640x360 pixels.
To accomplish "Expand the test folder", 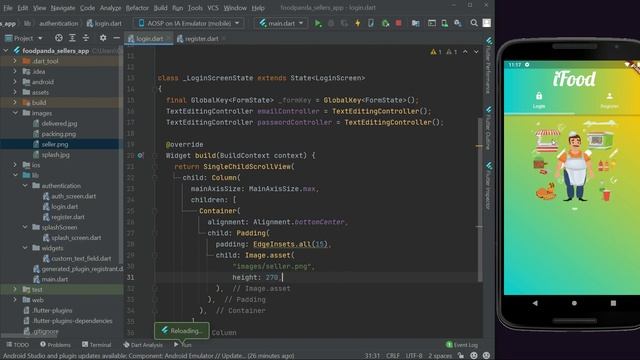I will point(15,289).
